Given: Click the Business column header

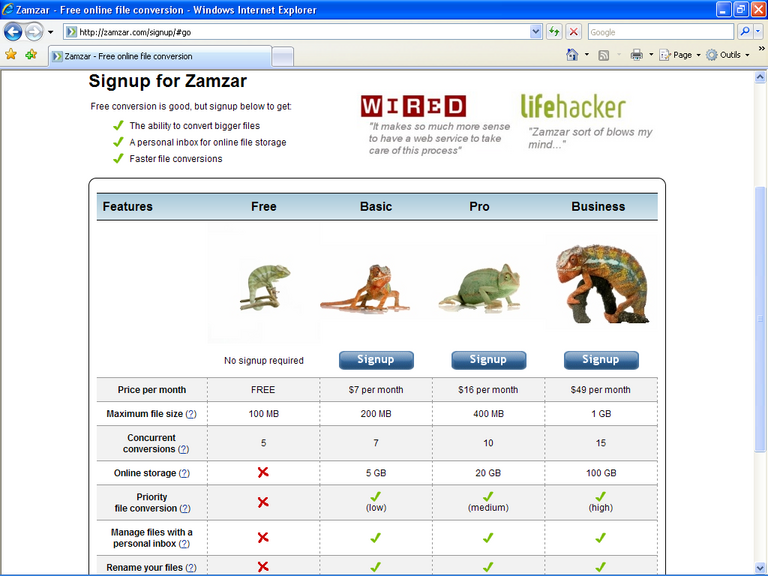Looking at the screenshot, I should (598, 207).
